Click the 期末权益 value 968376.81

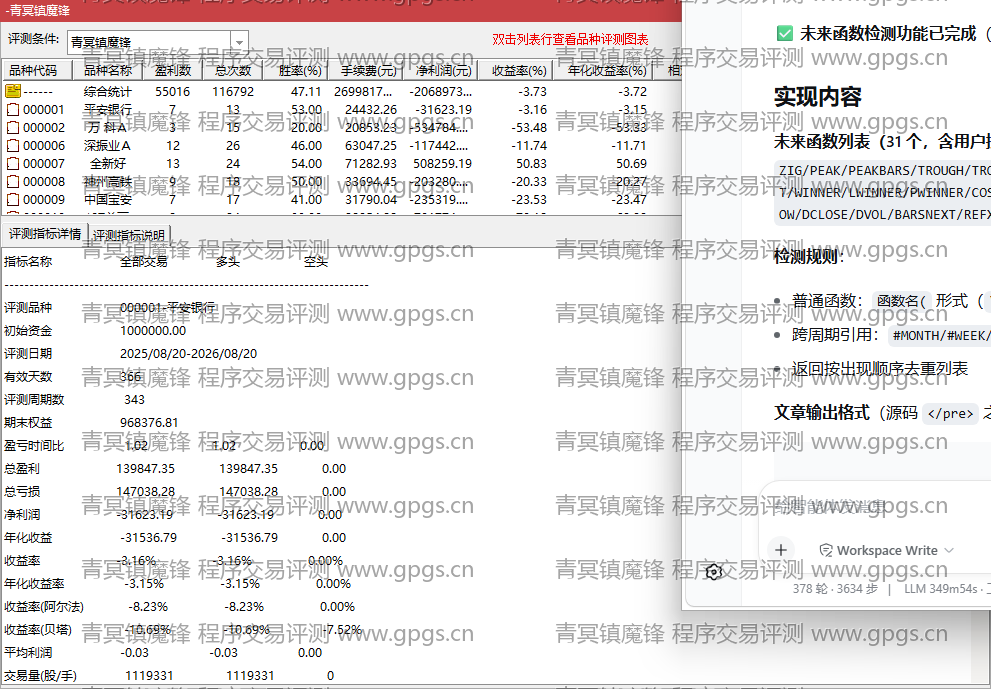[149, 422]
